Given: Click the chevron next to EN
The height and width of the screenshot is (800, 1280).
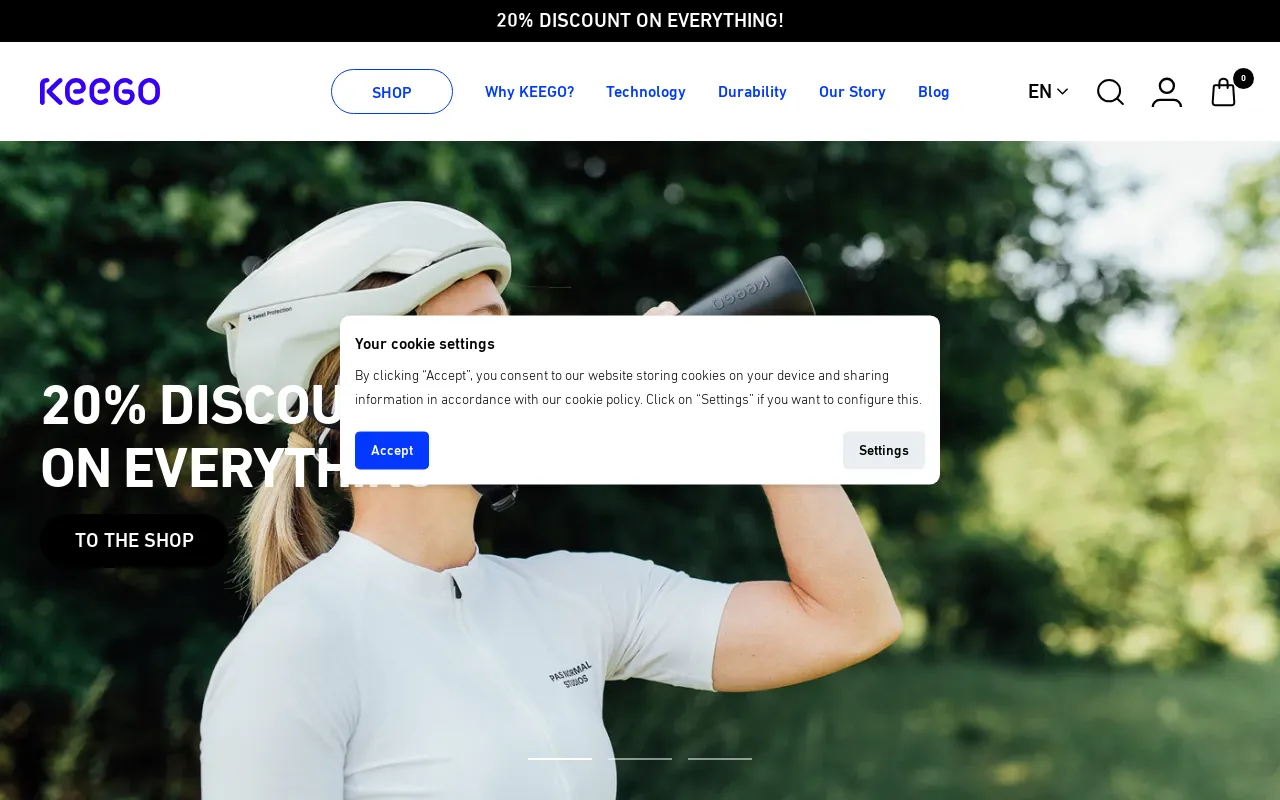Looking at the screenshot, I should 1062,92.
